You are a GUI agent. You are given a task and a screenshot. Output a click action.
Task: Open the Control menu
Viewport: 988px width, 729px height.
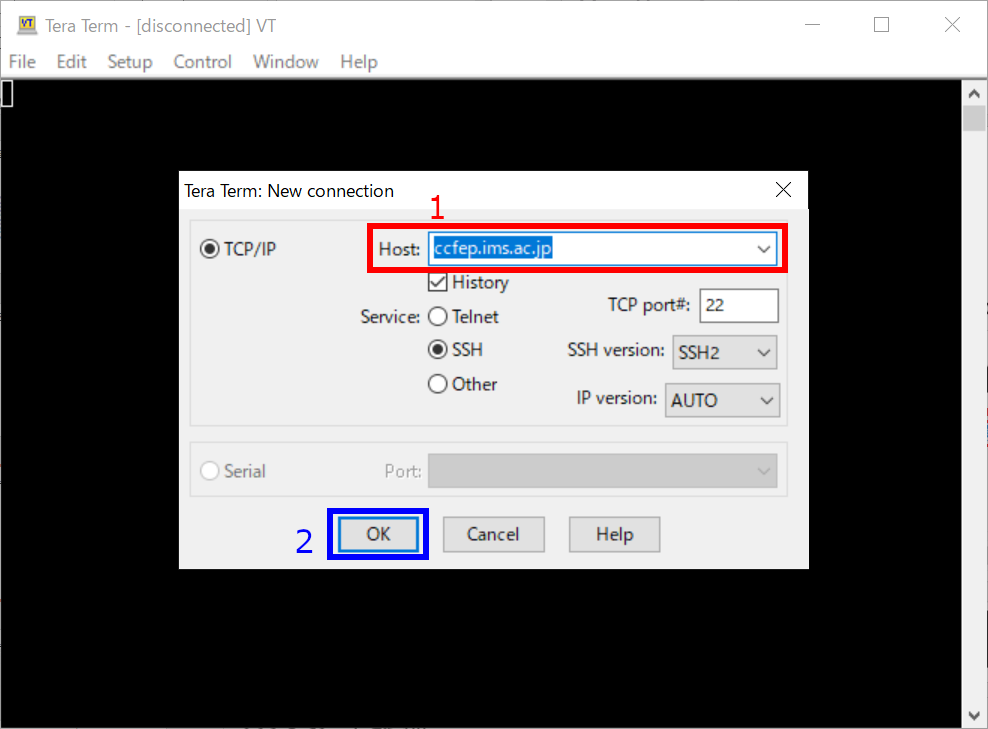click(202, 62)
